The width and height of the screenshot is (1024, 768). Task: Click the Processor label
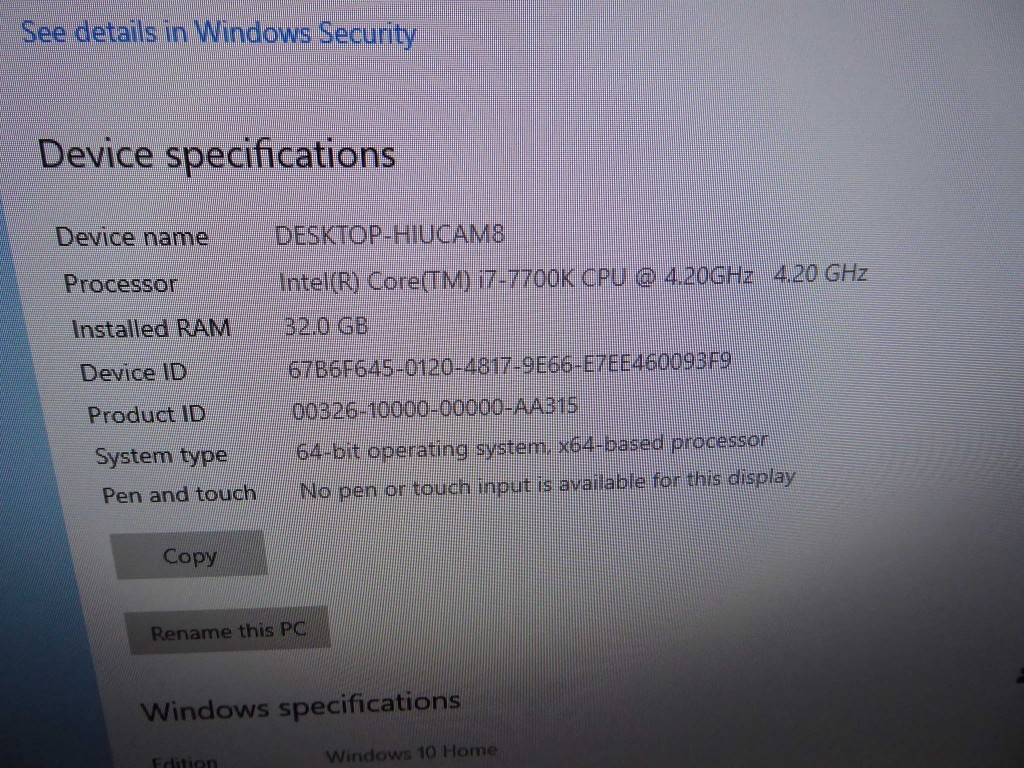coord(120,283)
